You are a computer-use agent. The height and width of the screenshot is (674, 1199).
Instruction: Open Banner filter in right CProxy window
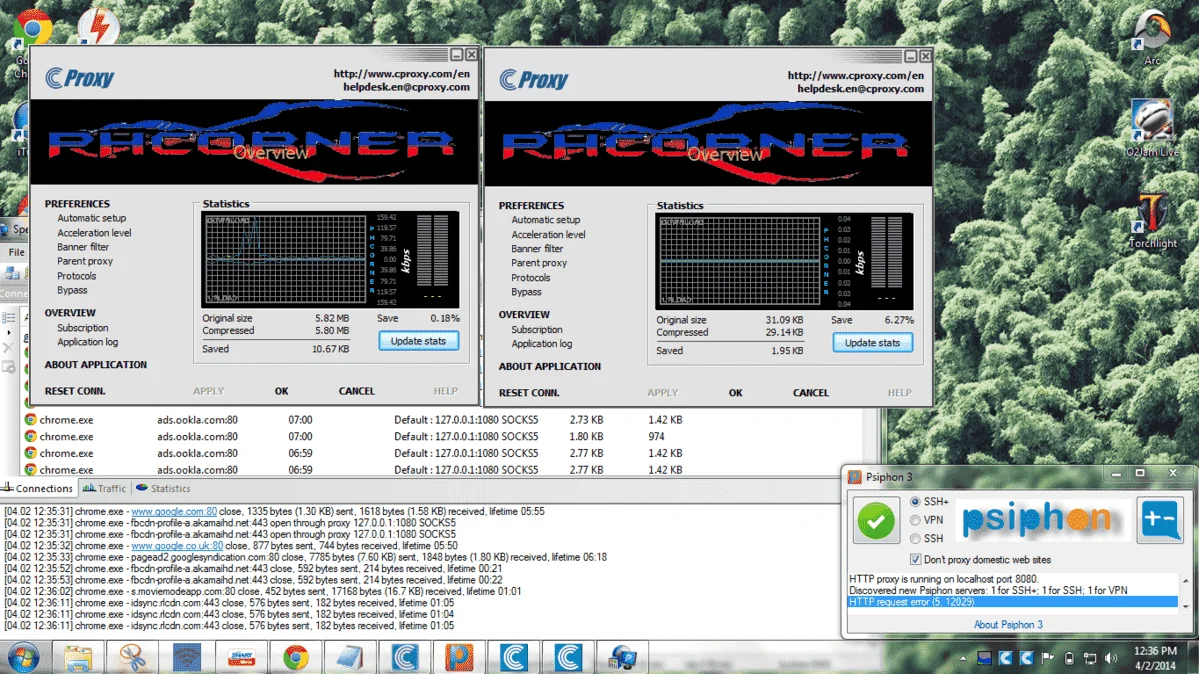pyautogui.click(x=537, y=249)
